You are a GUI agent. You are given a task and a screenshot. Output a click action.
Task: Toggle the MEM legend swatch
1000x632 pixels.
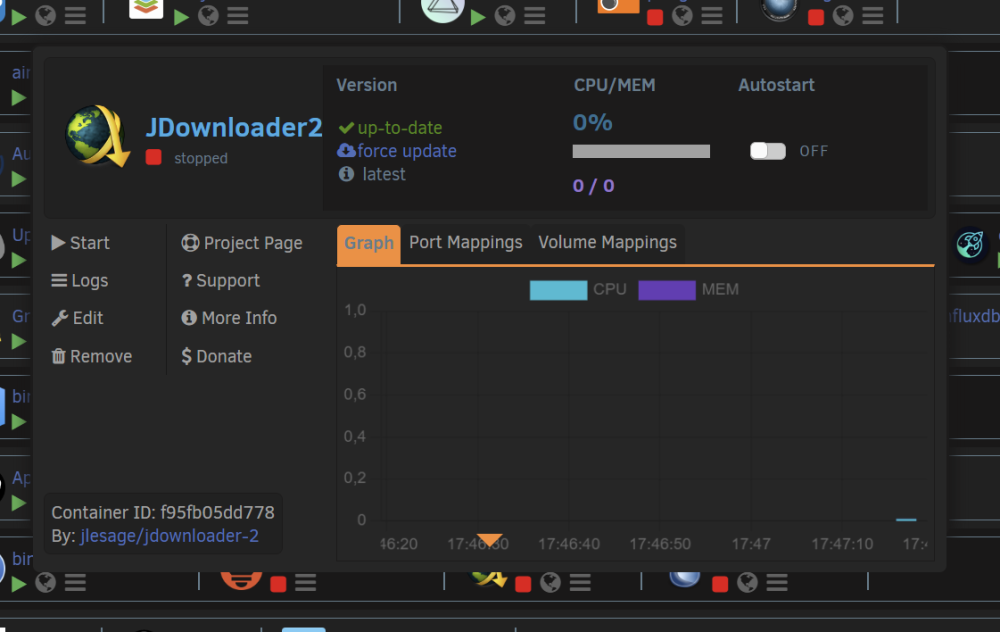[666, 290]
